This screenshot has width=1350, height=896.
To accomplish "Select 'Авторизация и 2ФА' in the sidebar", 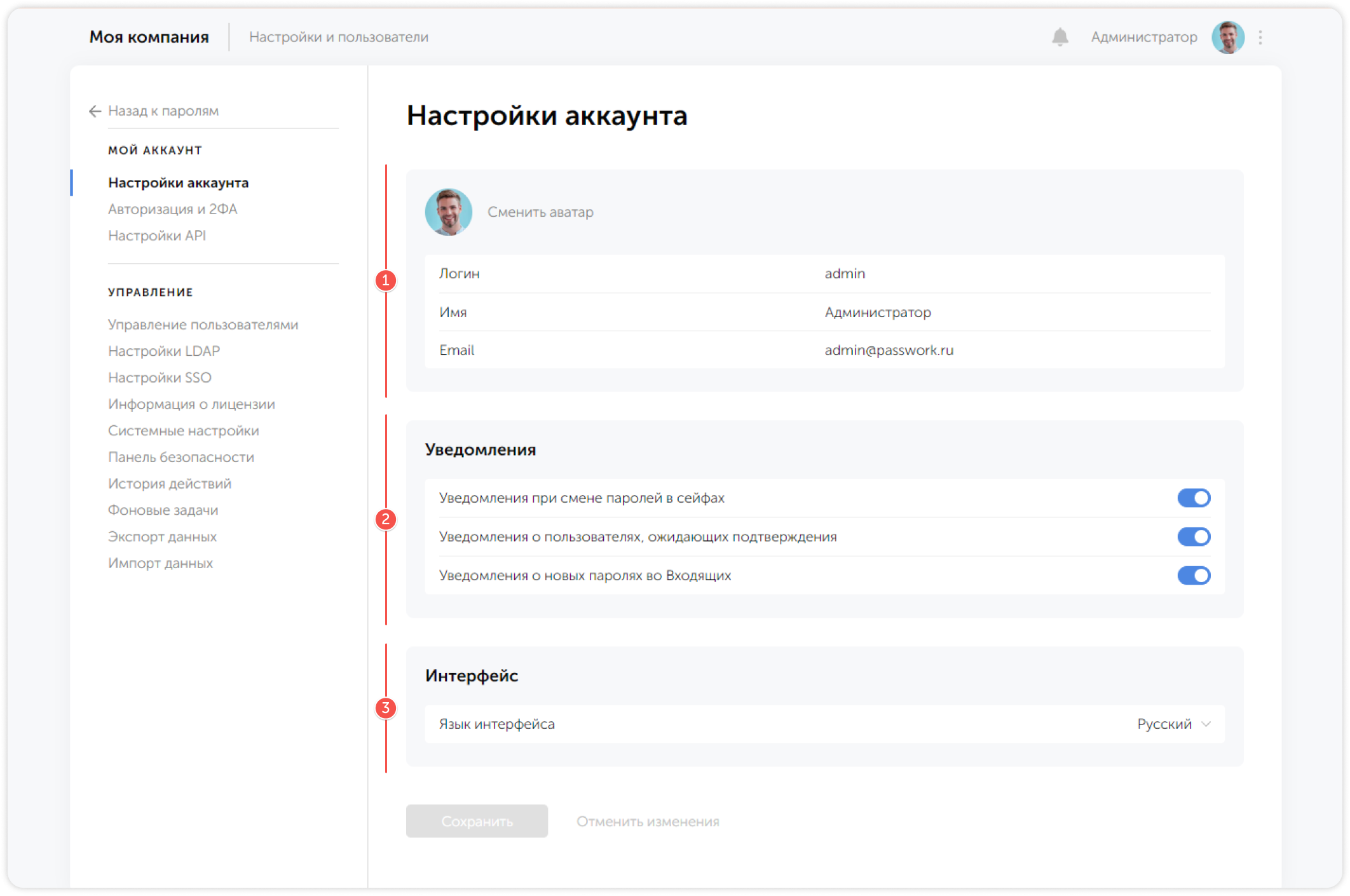I will [x=173, y=209].
